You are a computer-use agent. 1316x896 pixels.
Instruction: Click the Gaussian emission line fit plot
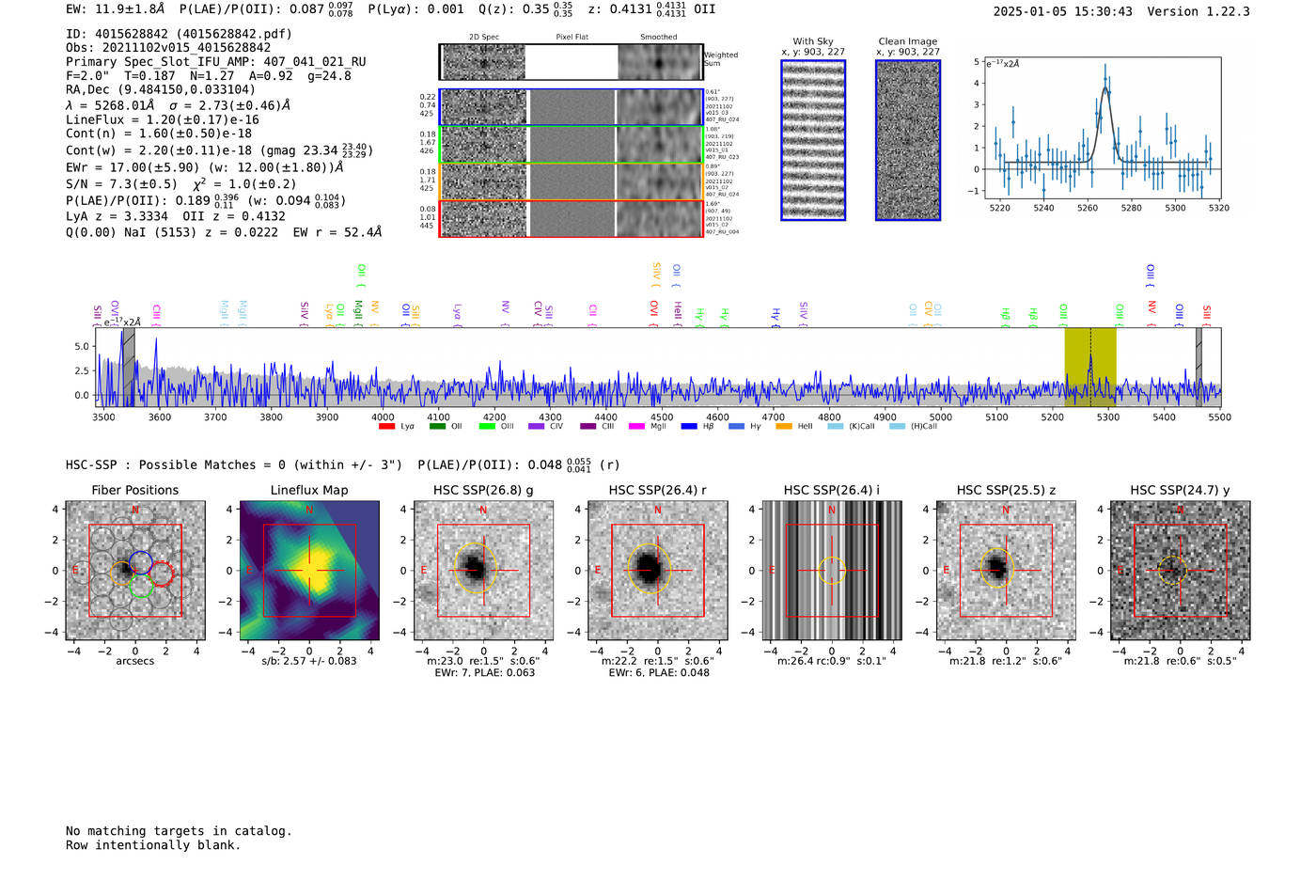tap(1102, 129)
